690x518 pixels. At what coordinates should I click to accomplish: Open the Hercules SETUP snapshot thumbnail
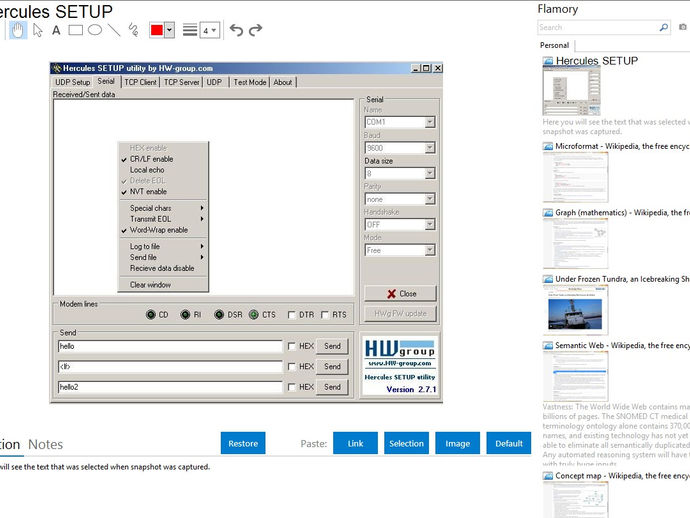pyautogui.click(x=571, y=91)
